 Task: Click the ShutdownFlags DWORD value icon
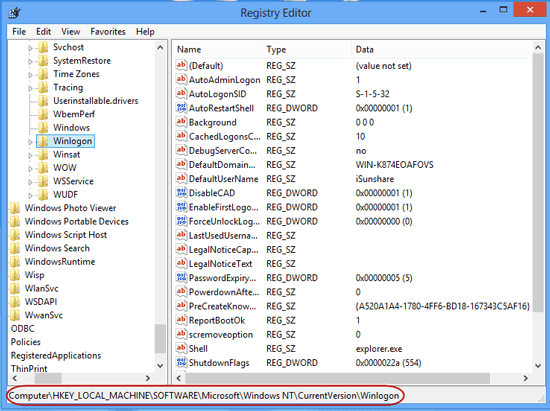pyautogui.click(x=181, y=362)
